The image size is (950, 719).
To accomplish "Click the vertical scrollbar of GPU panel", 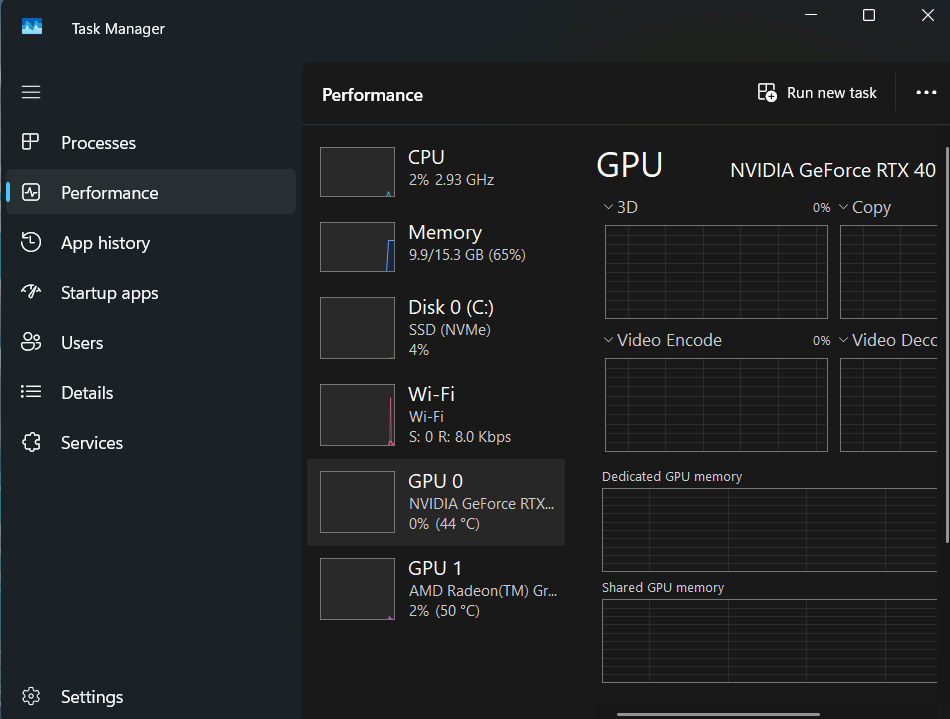I will click(947, 345).
